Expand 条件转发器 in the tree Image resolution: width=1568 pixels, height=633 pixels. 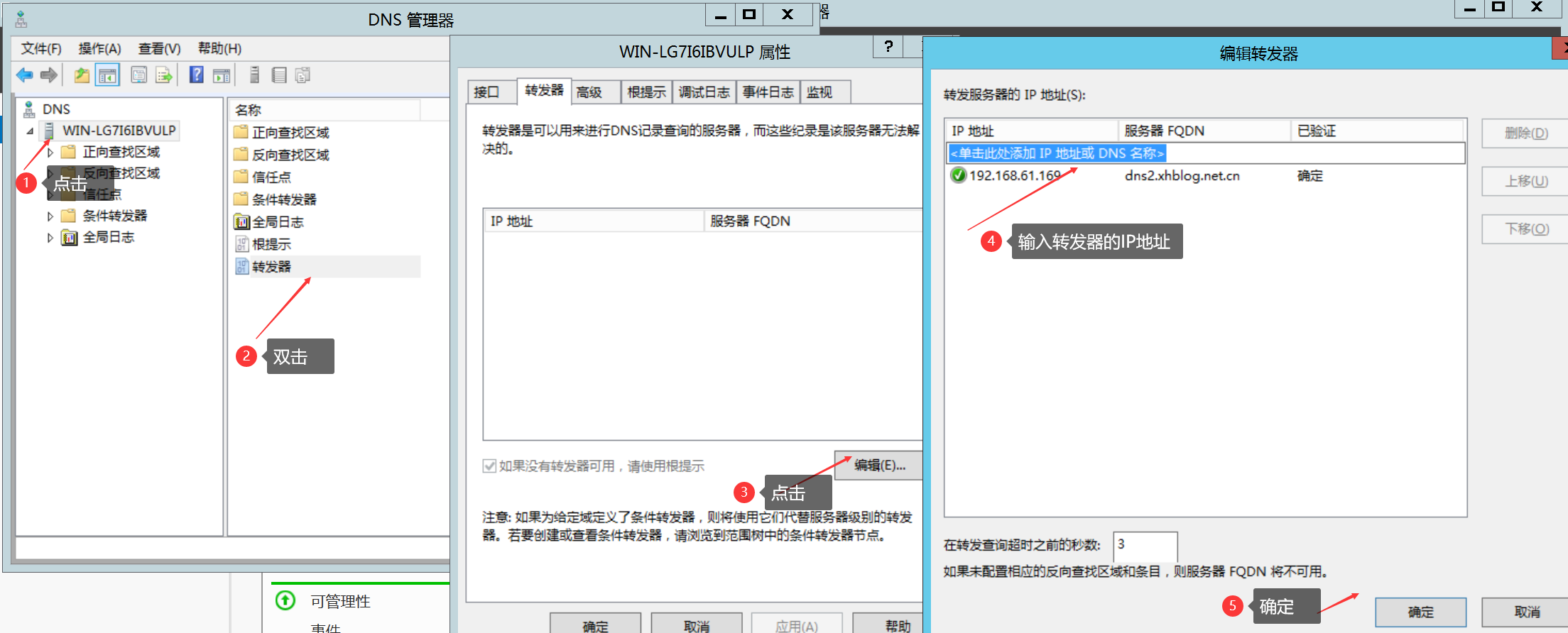click(x=50, y=216)
